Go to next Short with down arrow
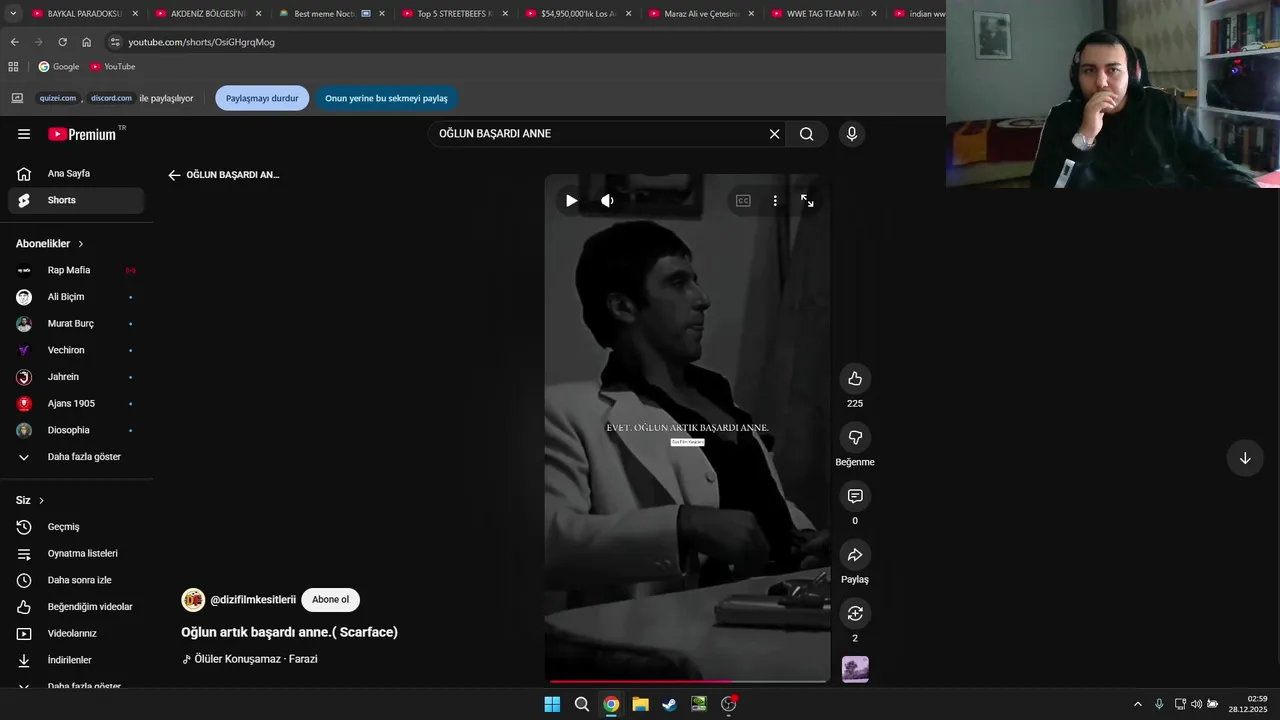1280x720 pixels. tap(1245, 458)
